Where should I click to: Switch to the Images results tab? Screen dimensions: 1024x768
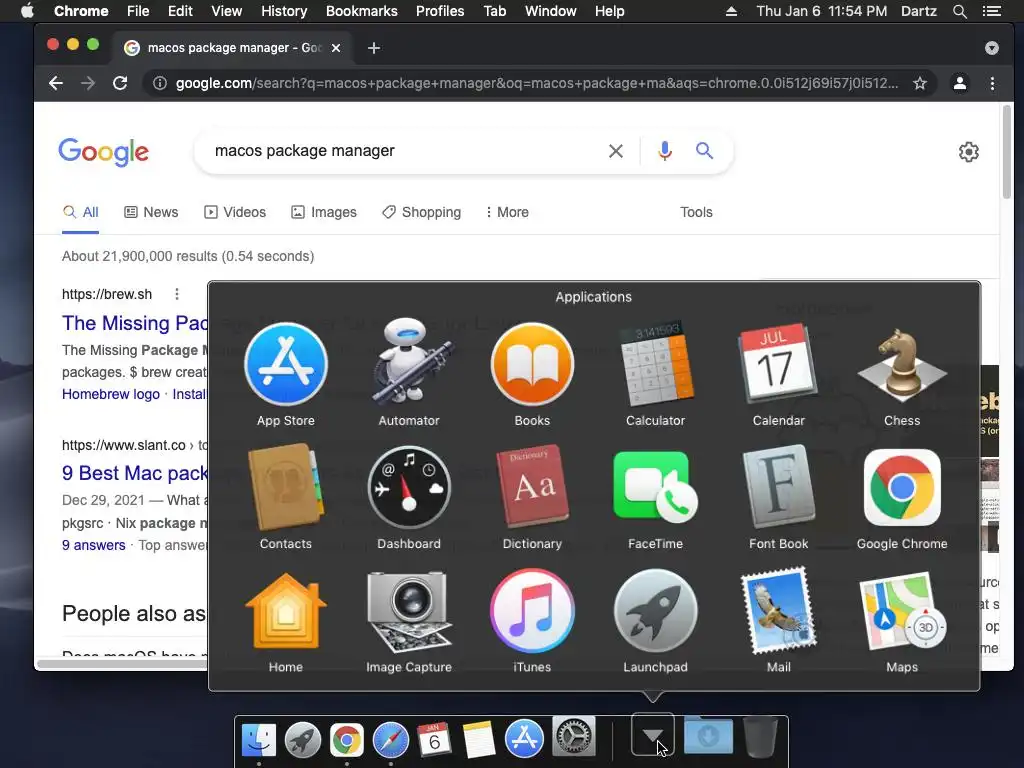324,212
